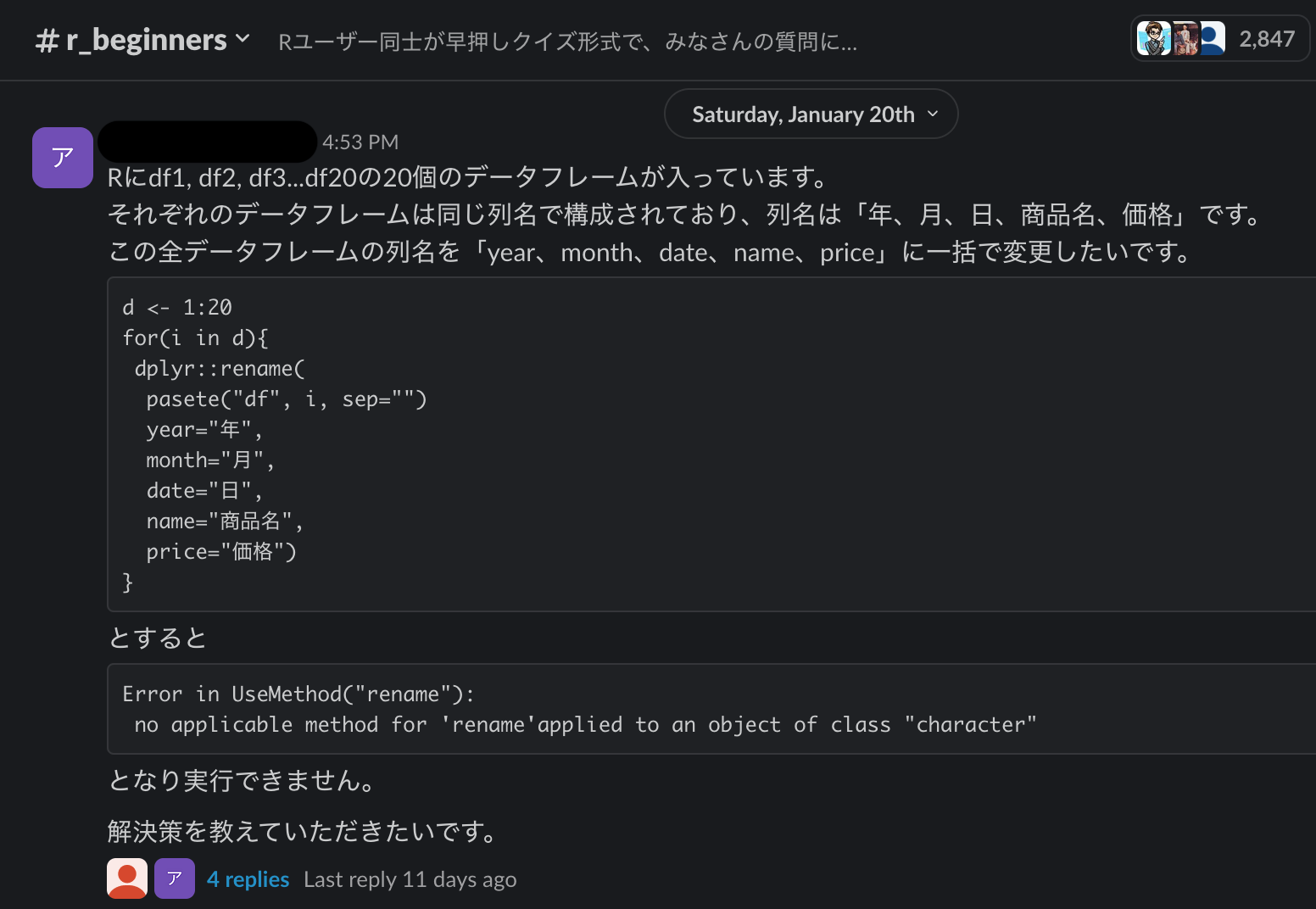Open the r_beginners channel details
1316x909 pixels.
pyautogui.click(x=146, y=40)
